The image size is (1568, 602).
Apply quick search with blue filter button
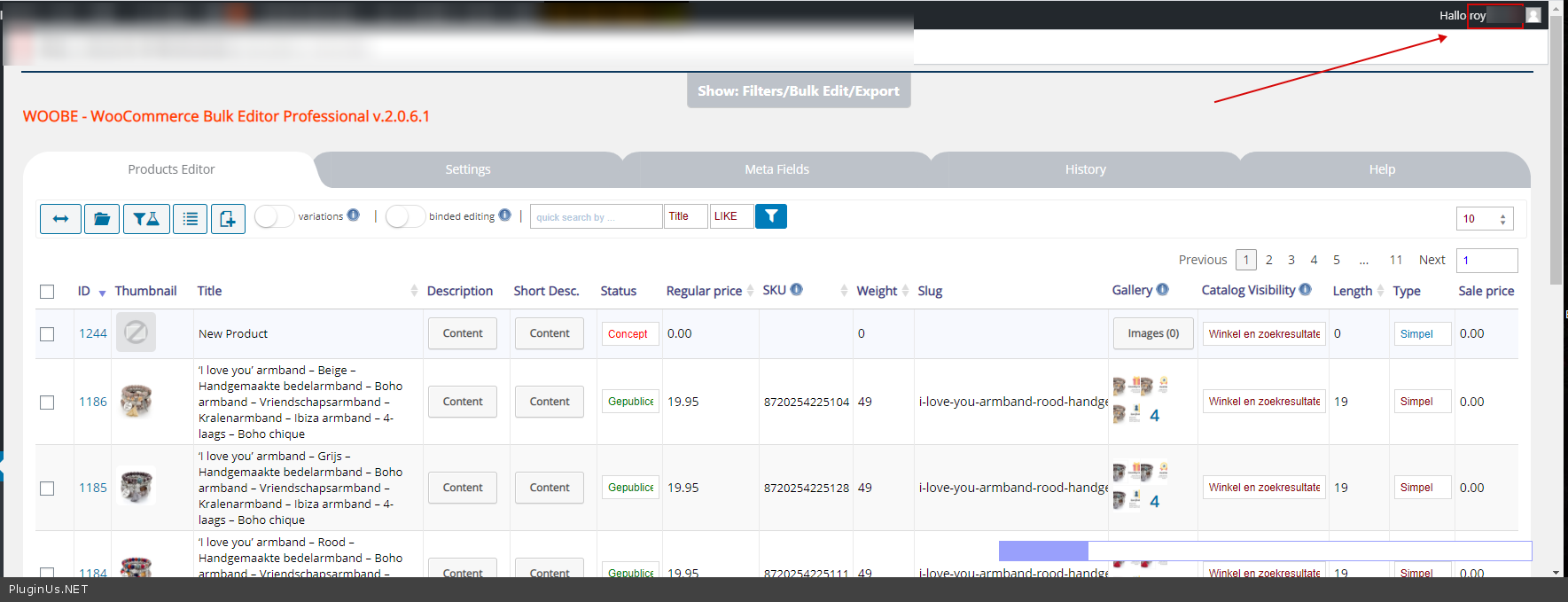click(771, 216)
